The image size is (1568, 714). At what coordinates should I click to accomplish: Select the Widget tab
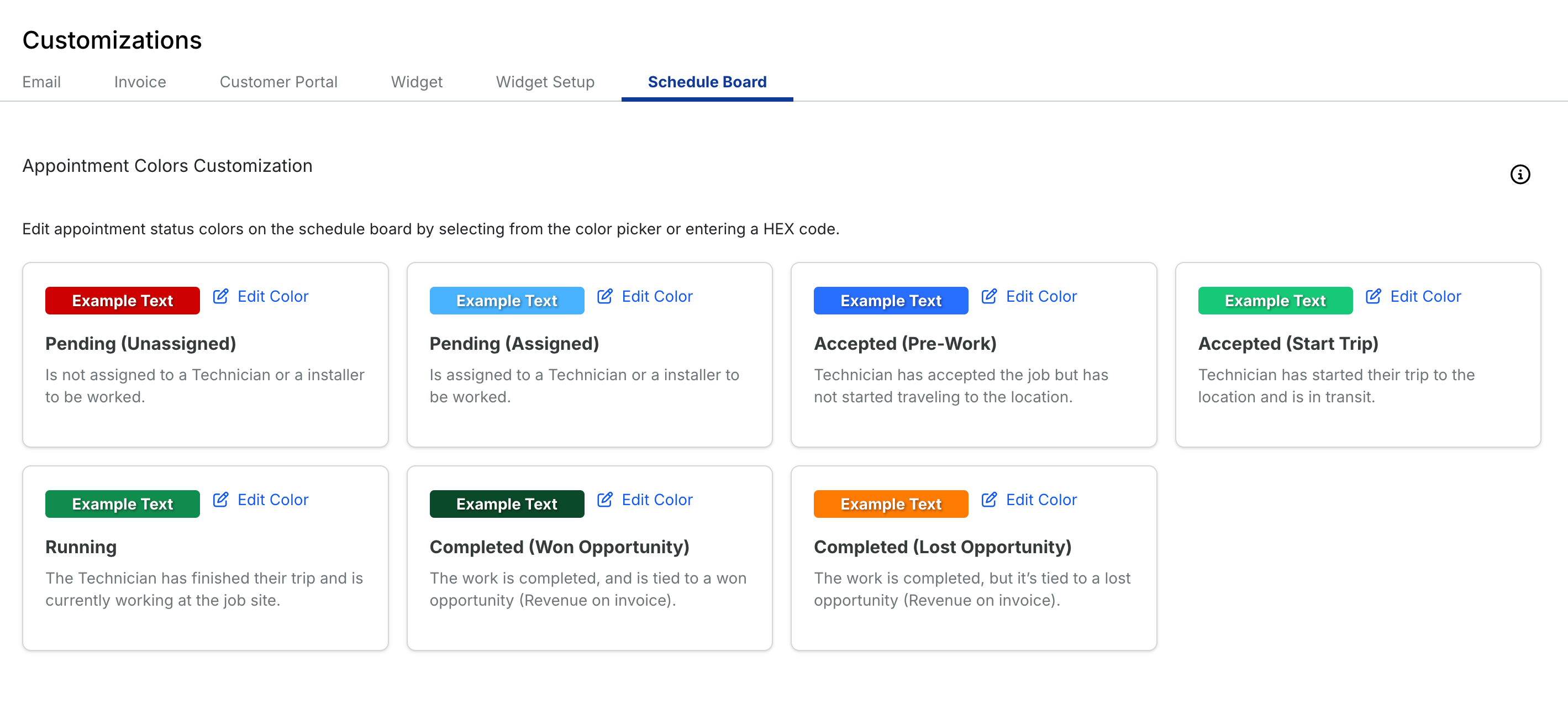coord(417,82)
